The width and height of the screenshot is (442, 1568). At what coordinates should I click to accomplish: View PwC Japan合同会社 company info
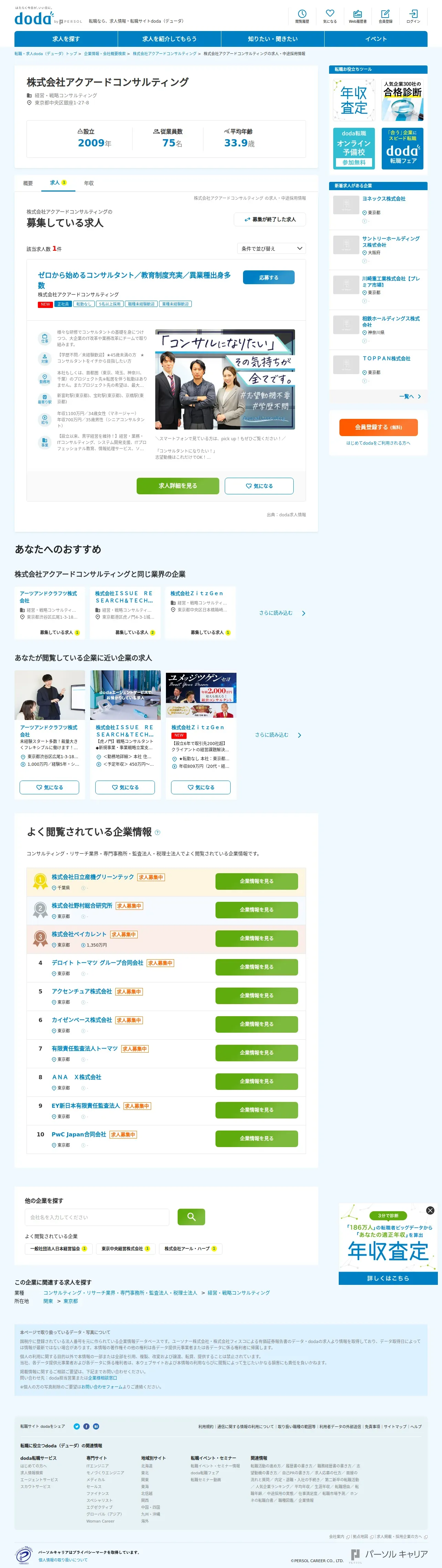[x=256, y=1138]
